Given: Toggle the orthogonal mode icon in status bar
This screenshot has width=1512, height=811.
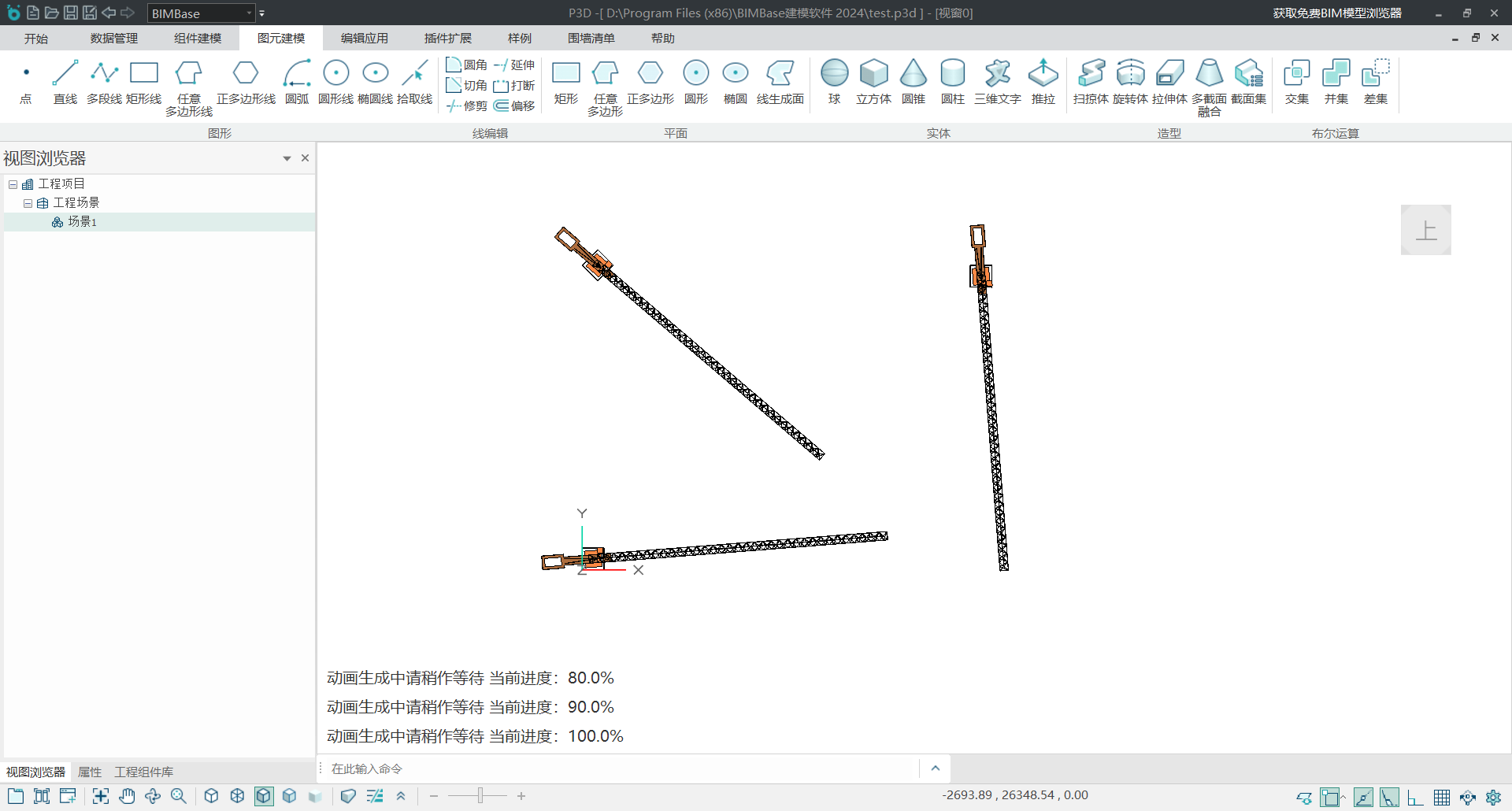Looking at the screenshot, I should [x=1415, y=798].
